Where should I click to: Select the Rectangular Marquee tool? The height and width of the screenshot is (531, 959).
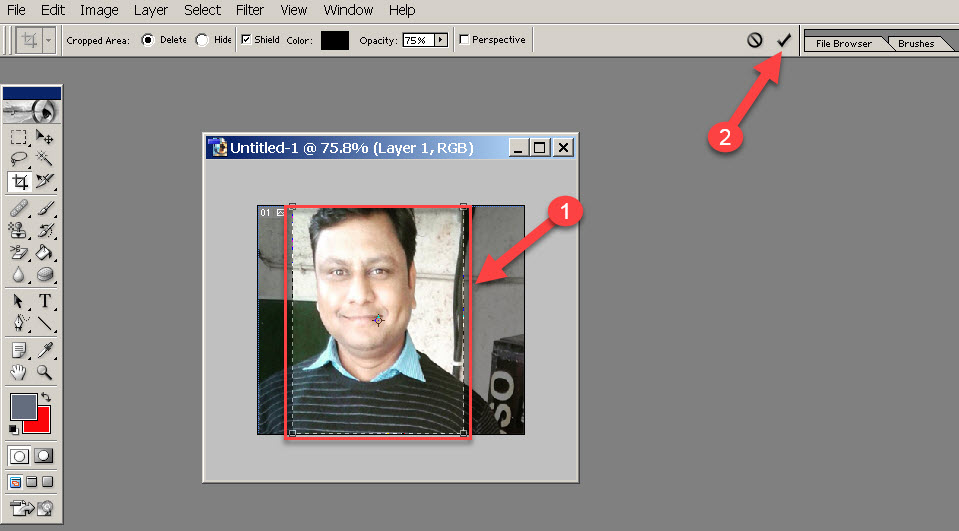point(19,136)
